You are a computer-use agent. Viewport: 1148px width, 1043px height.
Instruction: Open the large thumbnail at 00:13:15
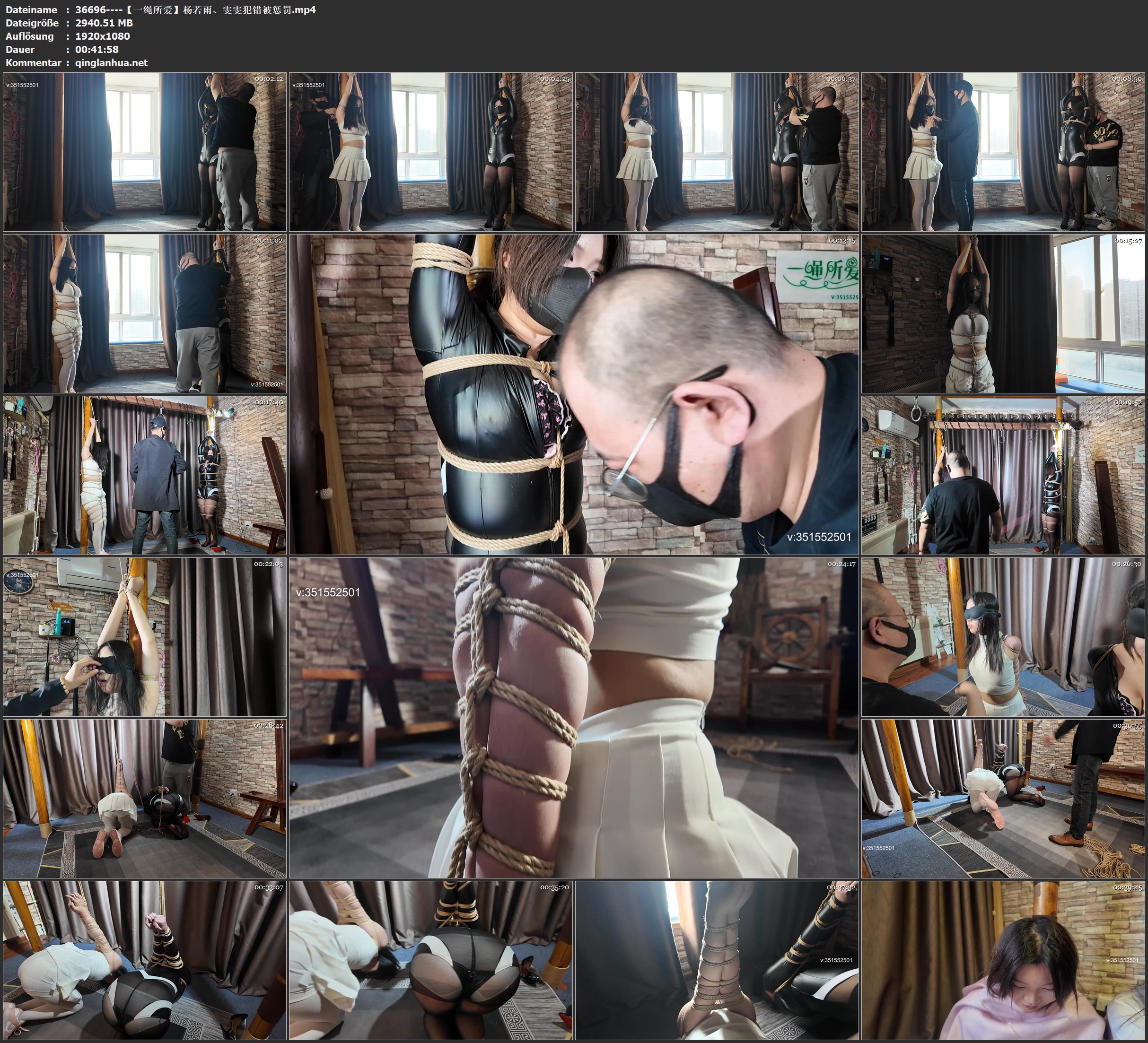click(x=573, y=394)
